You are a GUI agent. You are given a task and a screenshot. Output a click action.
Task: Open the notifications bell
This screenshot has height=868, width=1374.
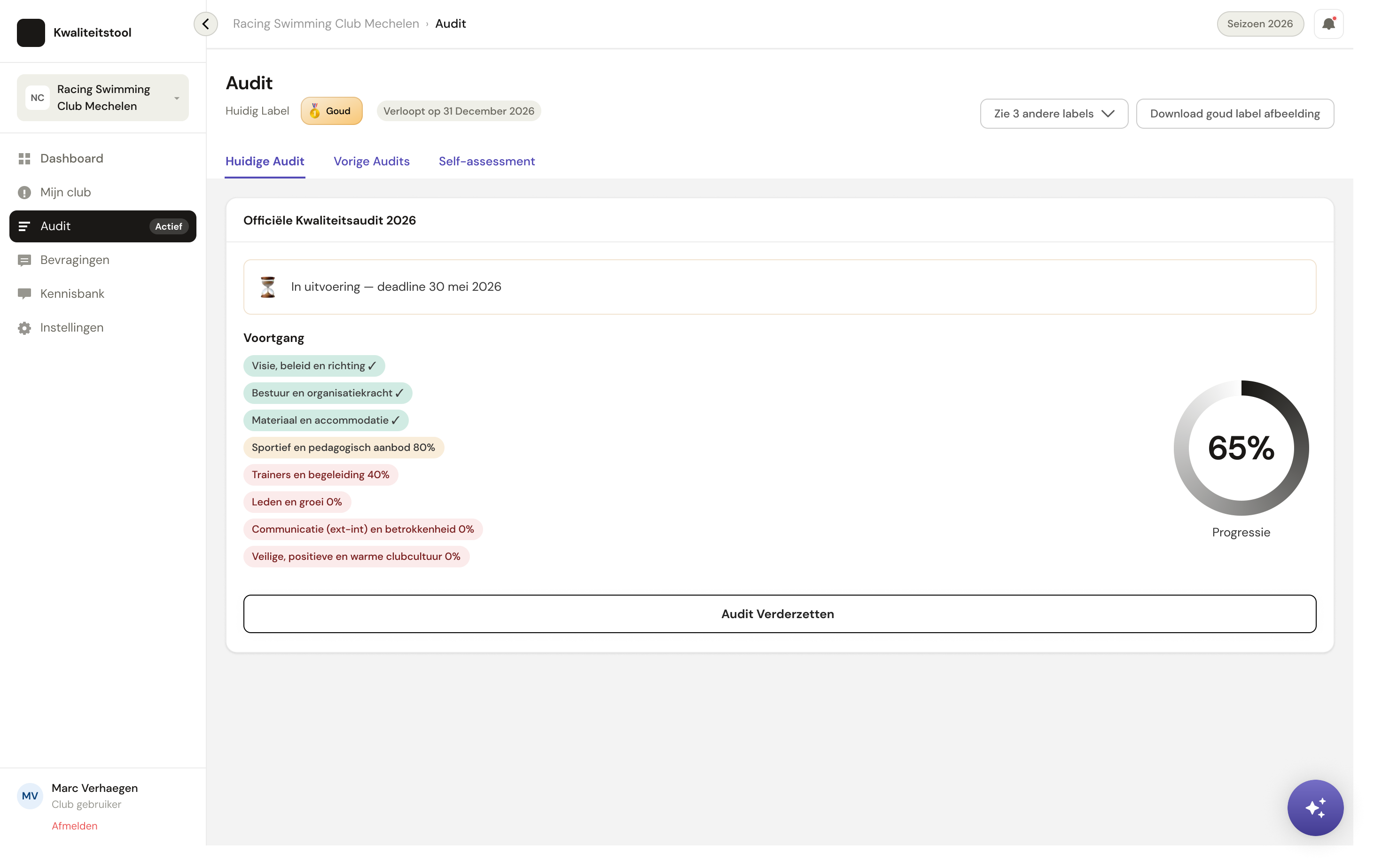[1328, 24]
